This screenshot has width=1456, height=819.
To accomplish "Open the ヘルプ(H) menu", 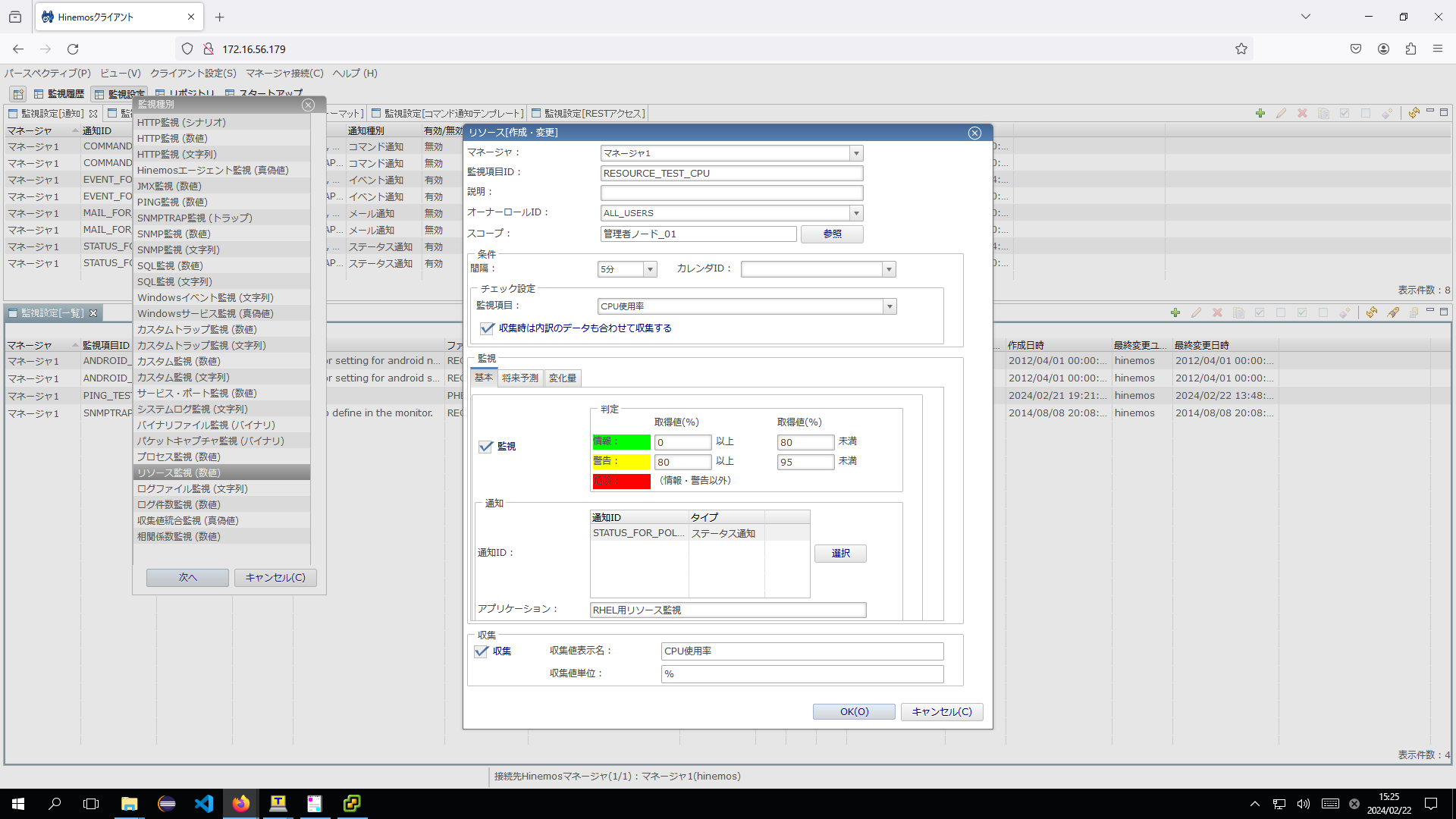I will tap(355, 74).
